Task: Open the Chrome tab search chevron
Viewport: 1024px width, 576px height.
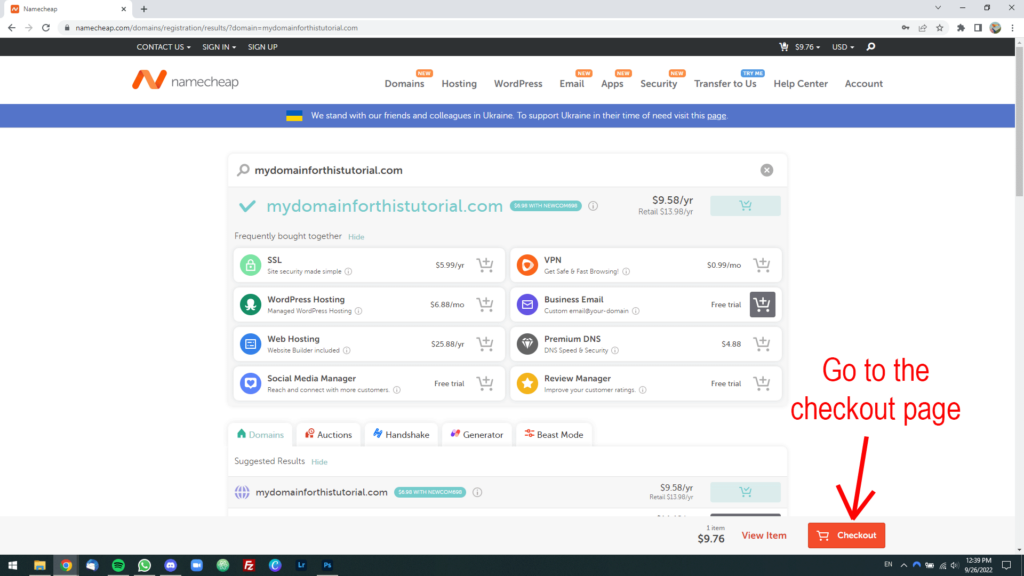Action: pos(938,8)
